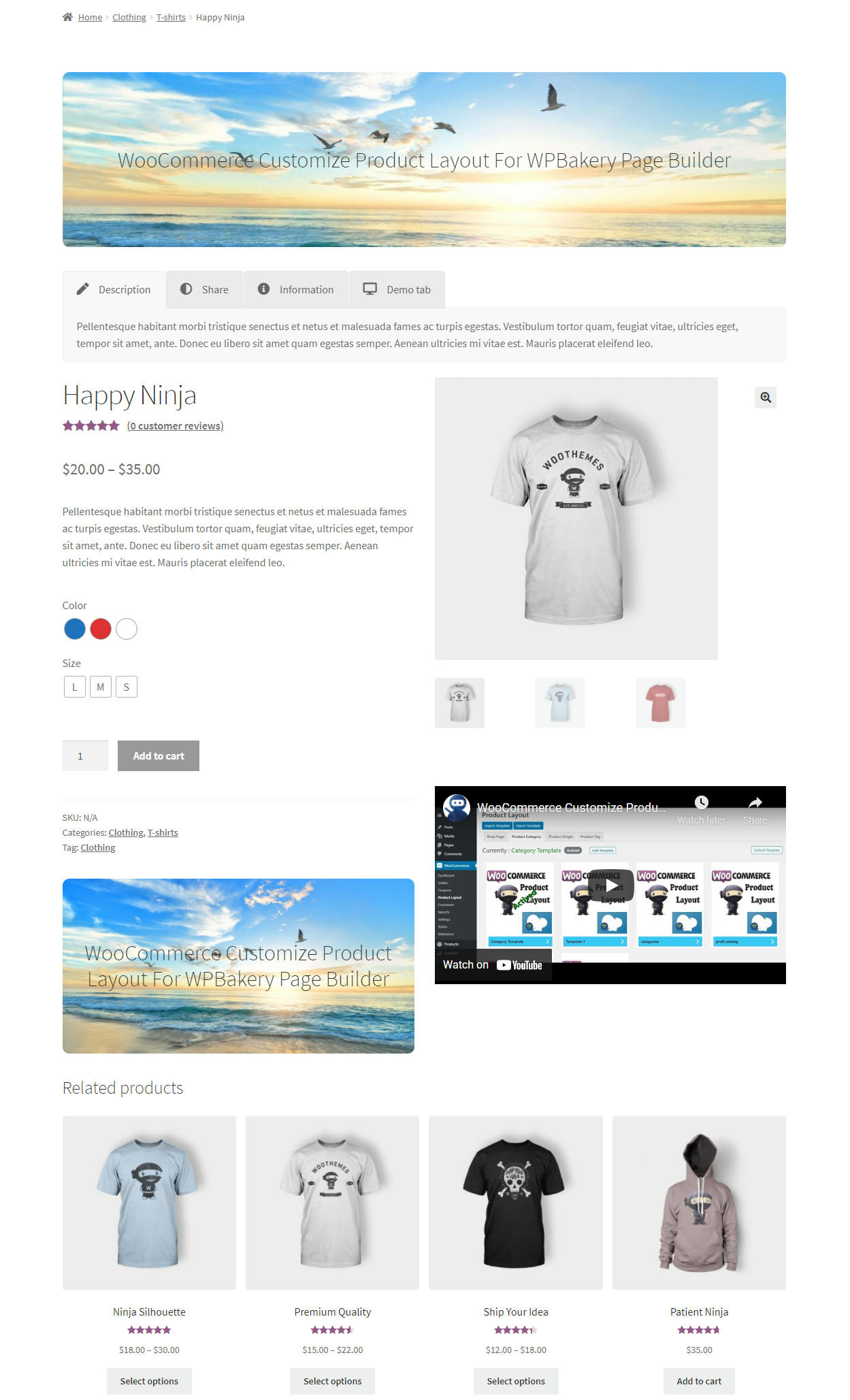
Task: Click the YouTube video play button
Action: [611, 885]
